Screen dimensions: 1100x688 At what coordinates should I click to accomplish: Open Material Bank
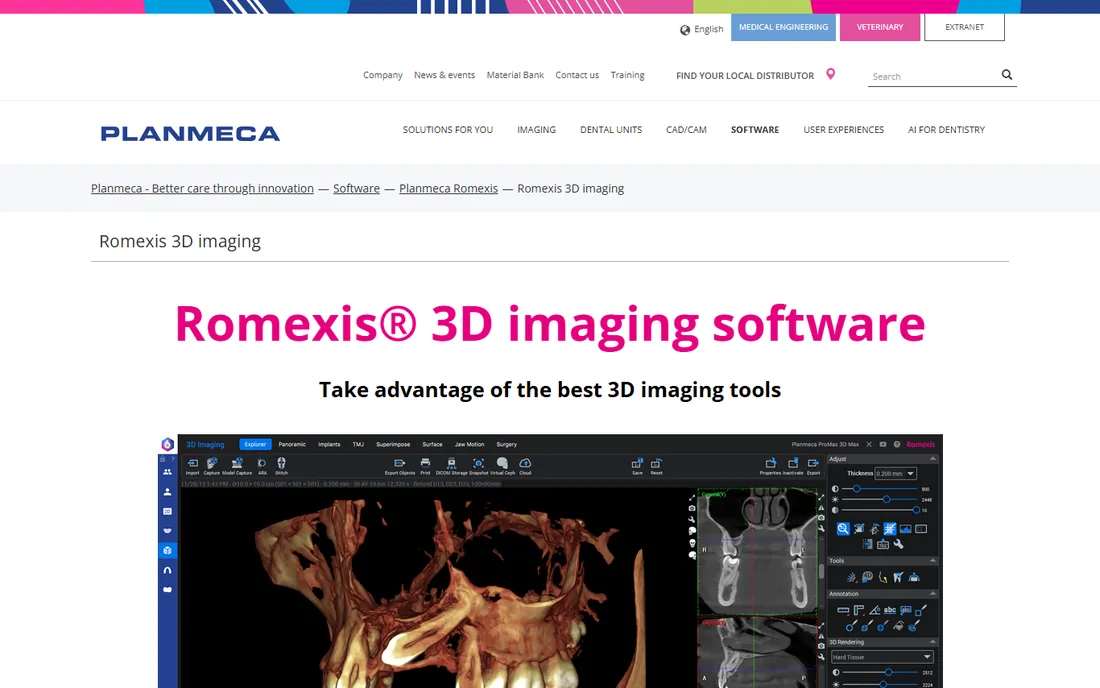515,75
